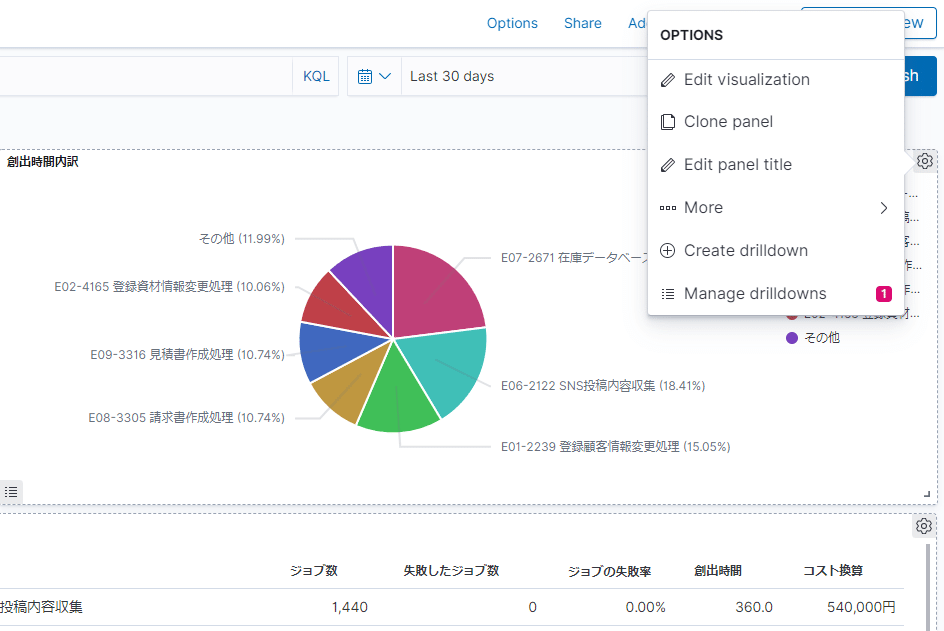Toggle the pie chart legend list icon
The image size is (944, 631).
tap(11, 492)
